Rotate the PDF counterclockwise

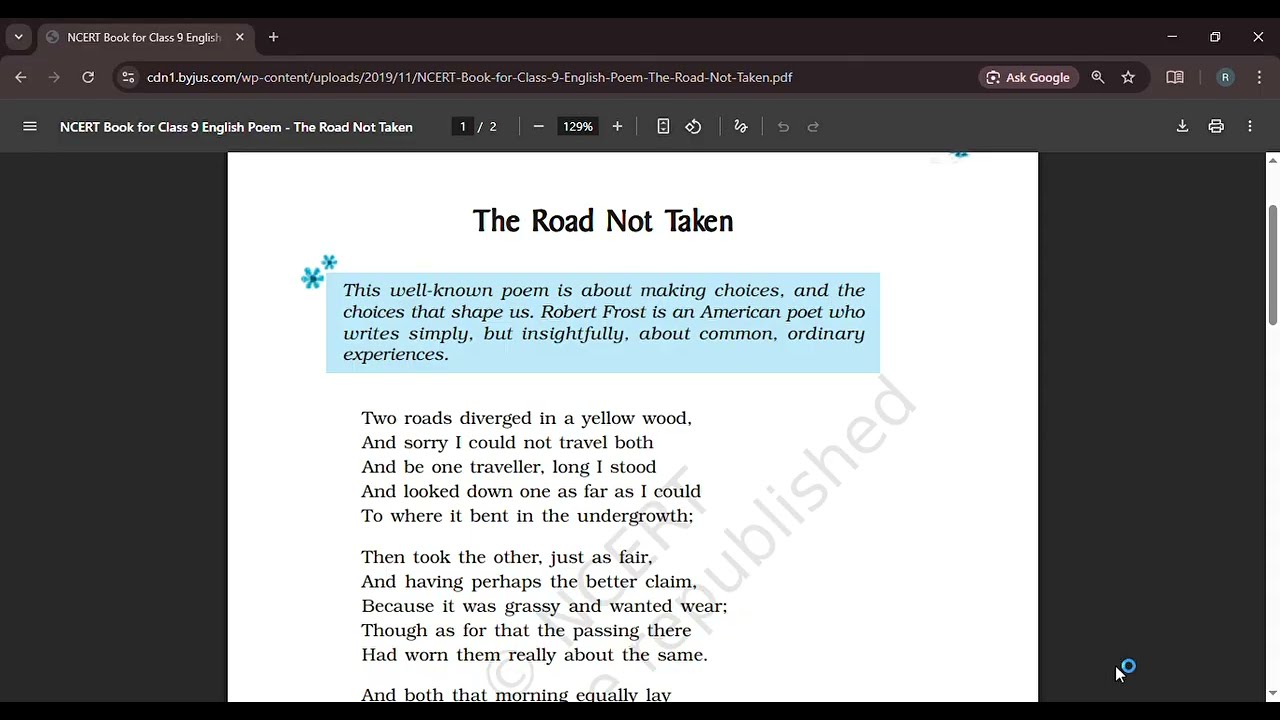coord(693,127)
